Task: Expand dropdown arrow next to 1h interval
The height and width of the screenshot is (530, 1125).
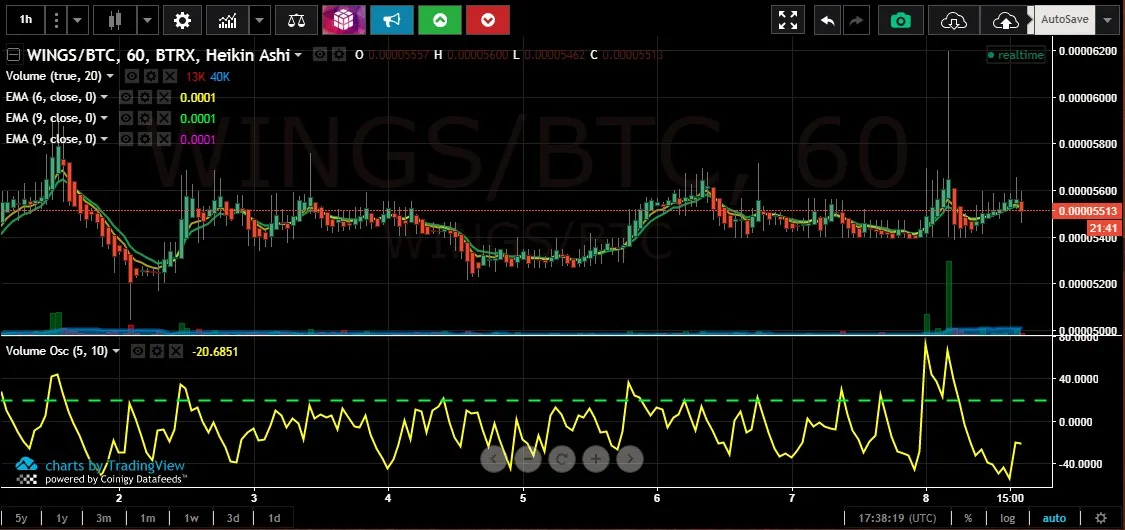Action: pyautogui.click(x=77, y=20)
